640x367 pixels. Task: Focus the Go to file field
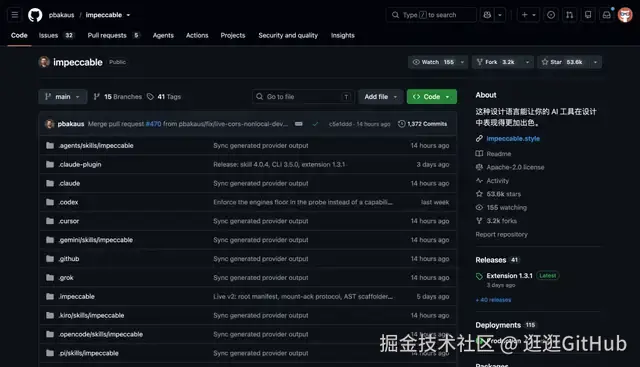click(x=303, y=97)
